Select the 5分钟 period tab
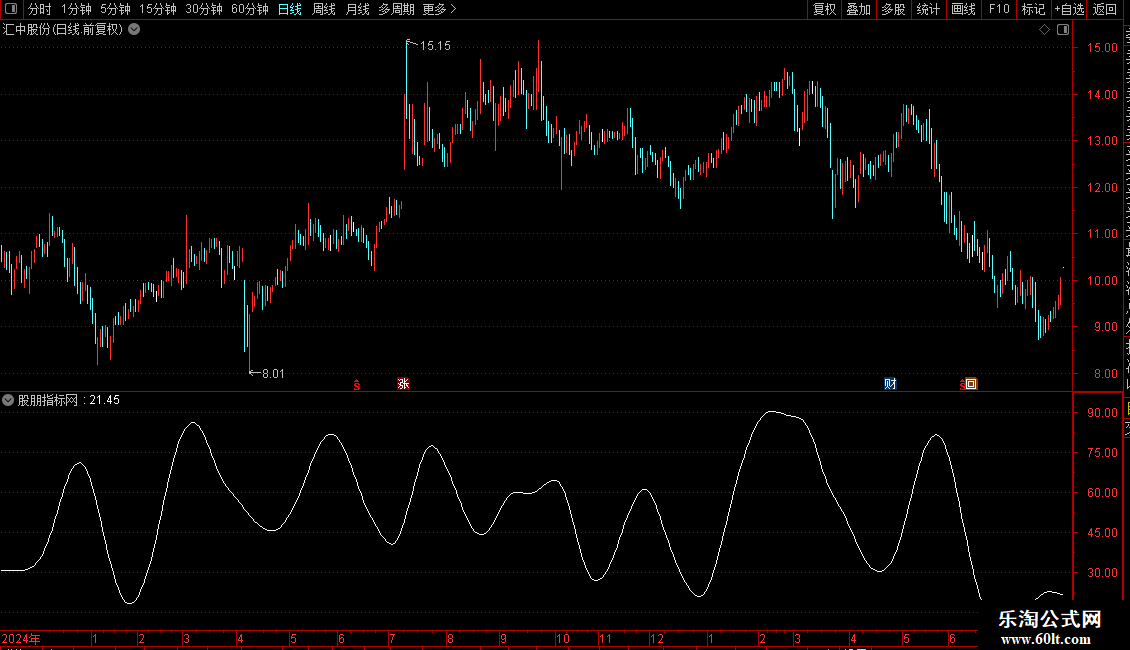The width and height of the screenshot is (1130, 650). click(x=115, y=9)
